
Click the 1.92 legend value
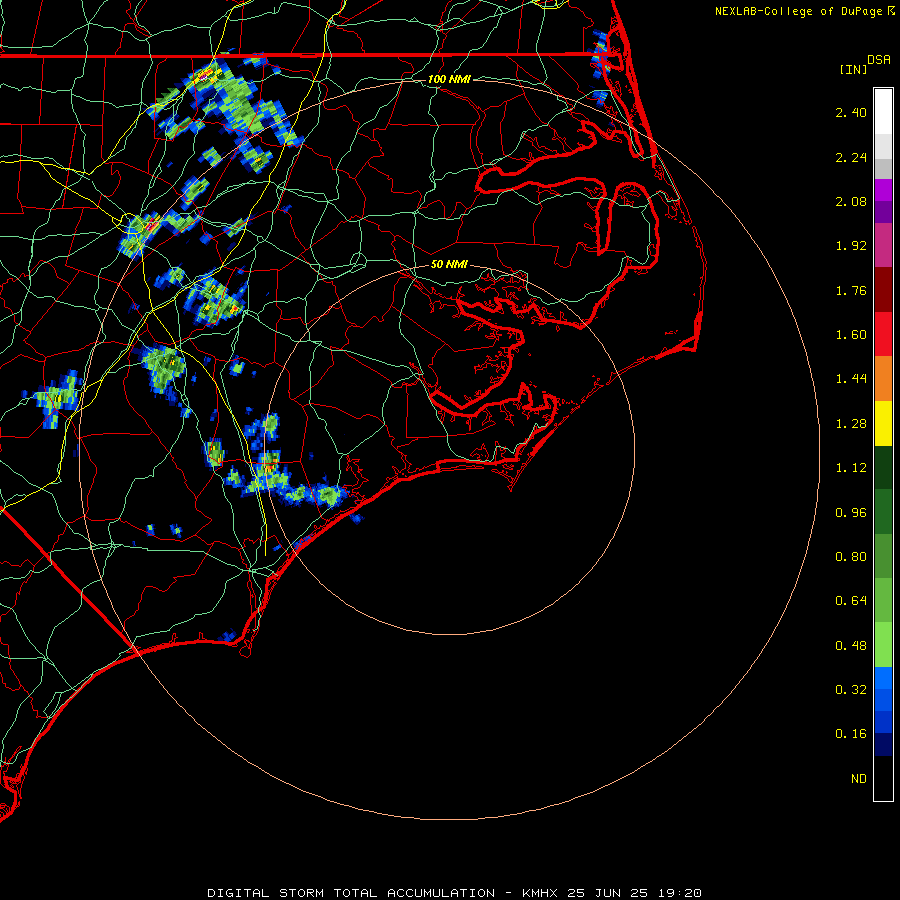tap(851, 246)
